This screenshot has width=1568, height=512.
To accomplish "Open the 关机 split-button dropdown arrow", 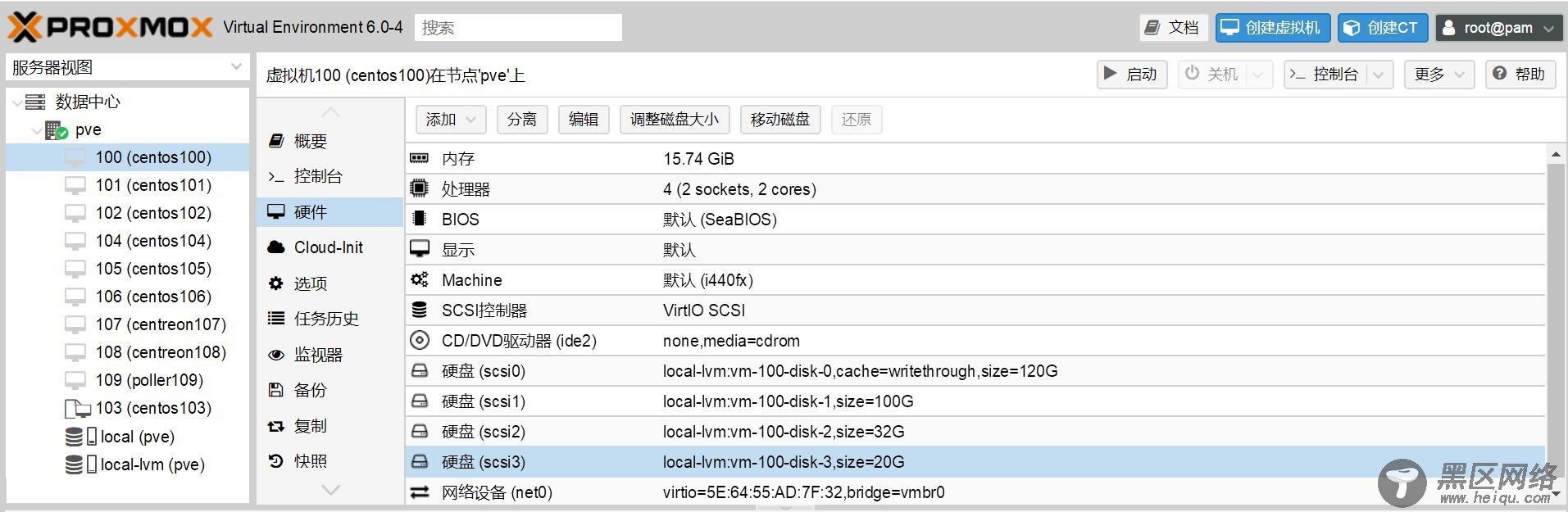I will [1258, 74].
